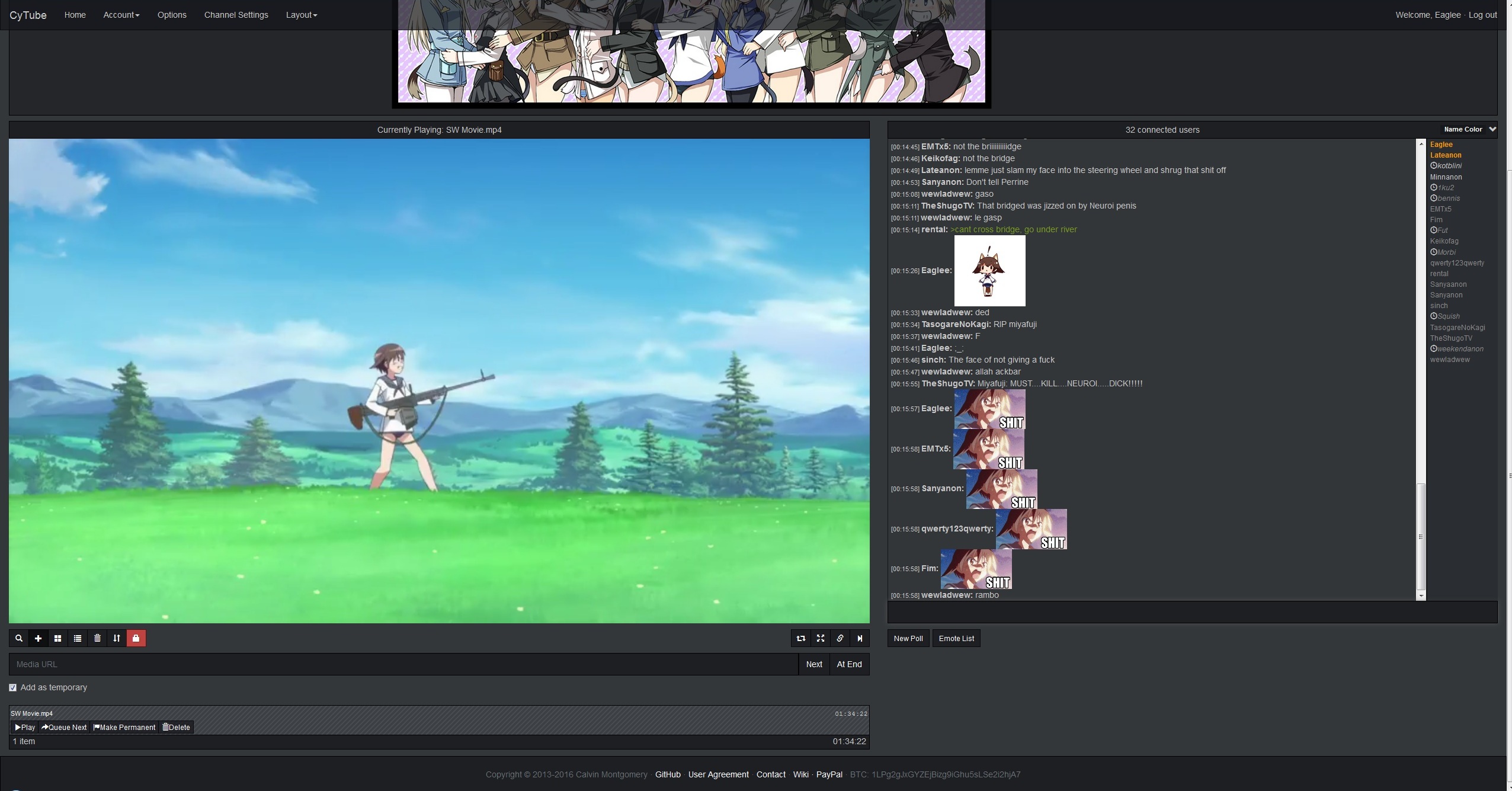Select user qwerty123qwerty in the userlist
1512x791 pixels.
coord(1457,263)
